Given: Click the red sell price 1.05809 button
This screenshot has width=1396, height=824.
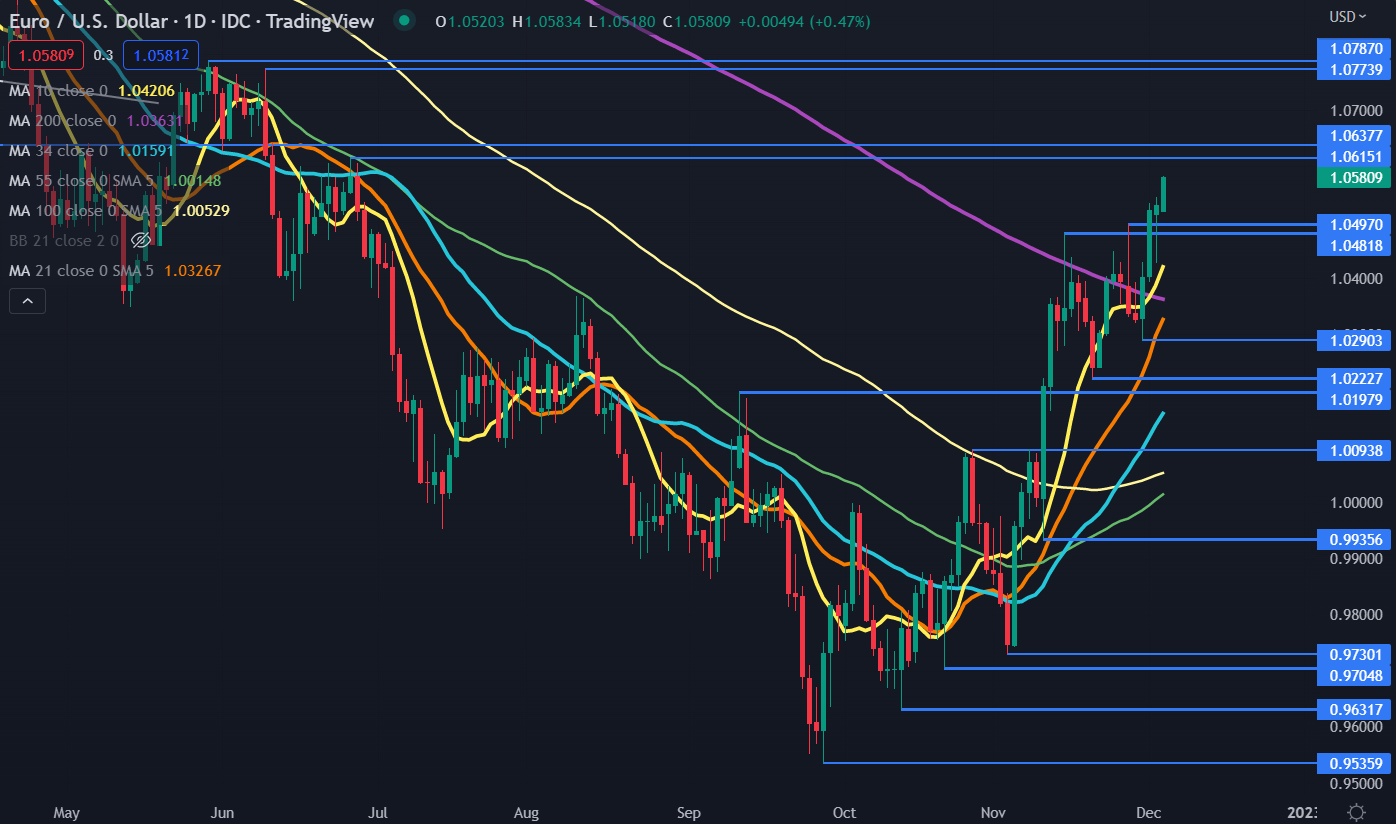Looking at the screenshot, I should 37,55.
